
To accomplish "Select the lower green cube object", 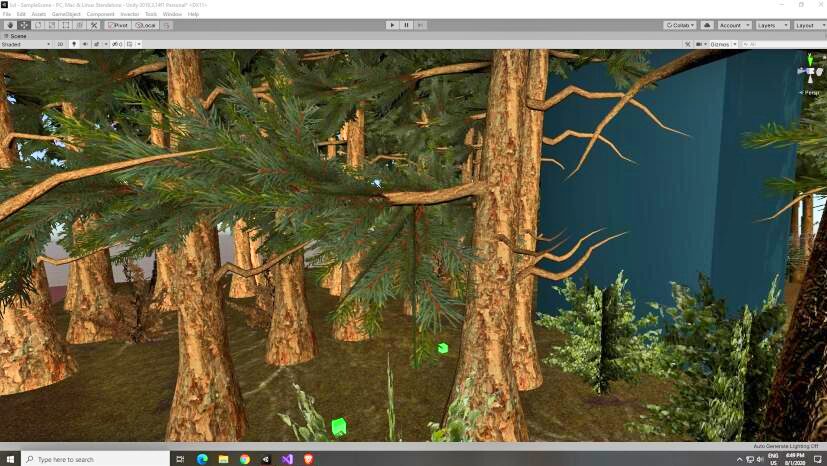I will click(x=339, y=427).
